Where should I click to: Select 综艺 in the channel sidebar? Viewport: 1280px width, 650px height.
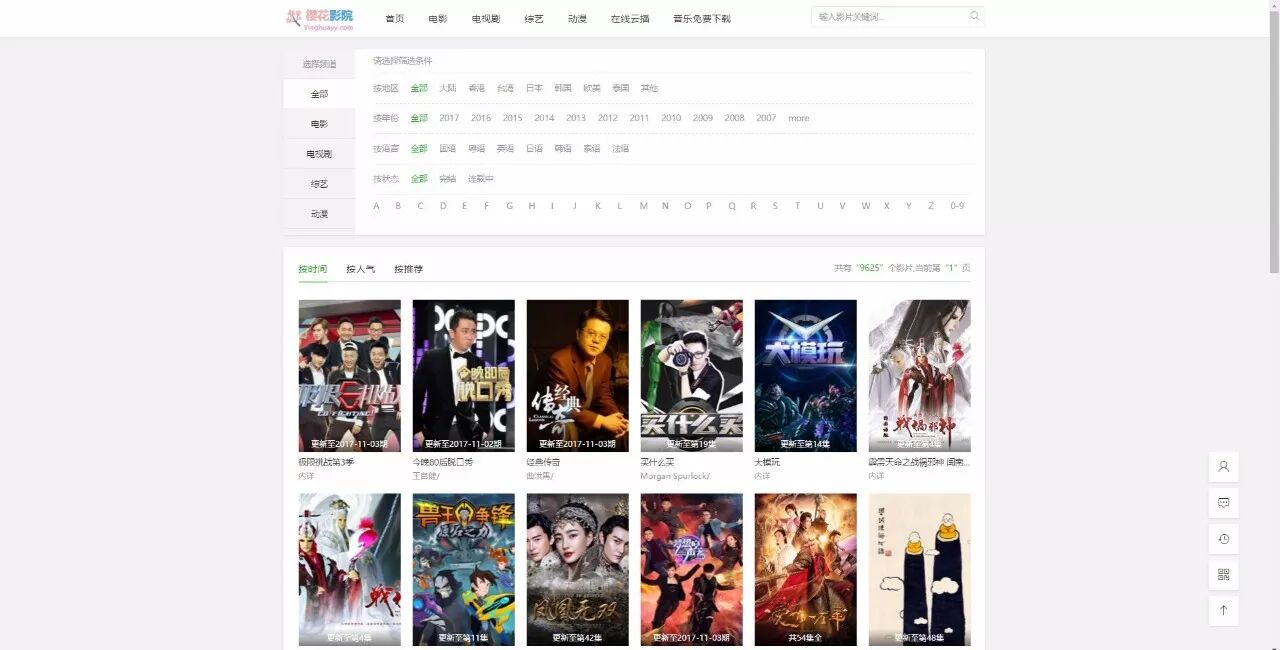coord(319,184)
